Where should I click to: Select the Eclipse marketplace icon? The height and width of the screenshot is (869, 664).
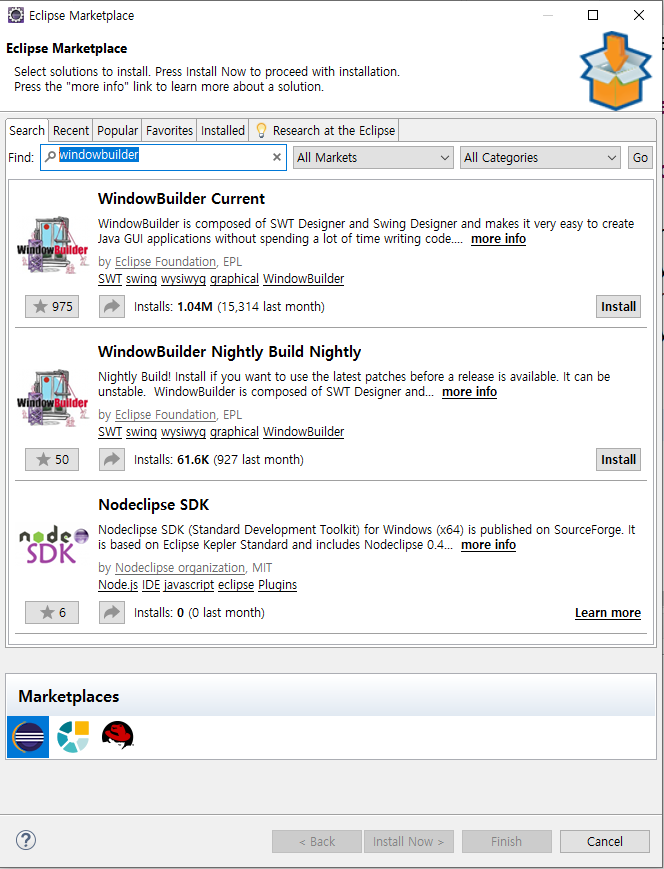point(28,737)
